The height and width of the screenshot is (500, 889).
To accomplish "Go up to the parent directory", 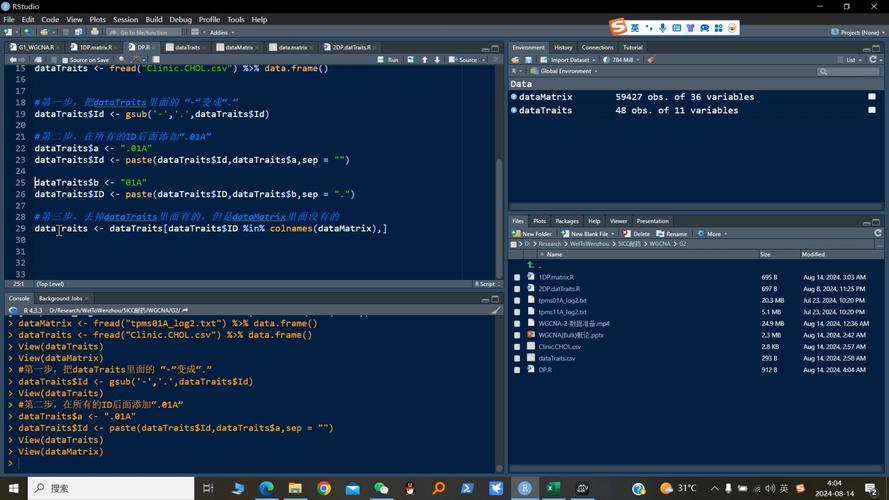I will tap(539, 266).
